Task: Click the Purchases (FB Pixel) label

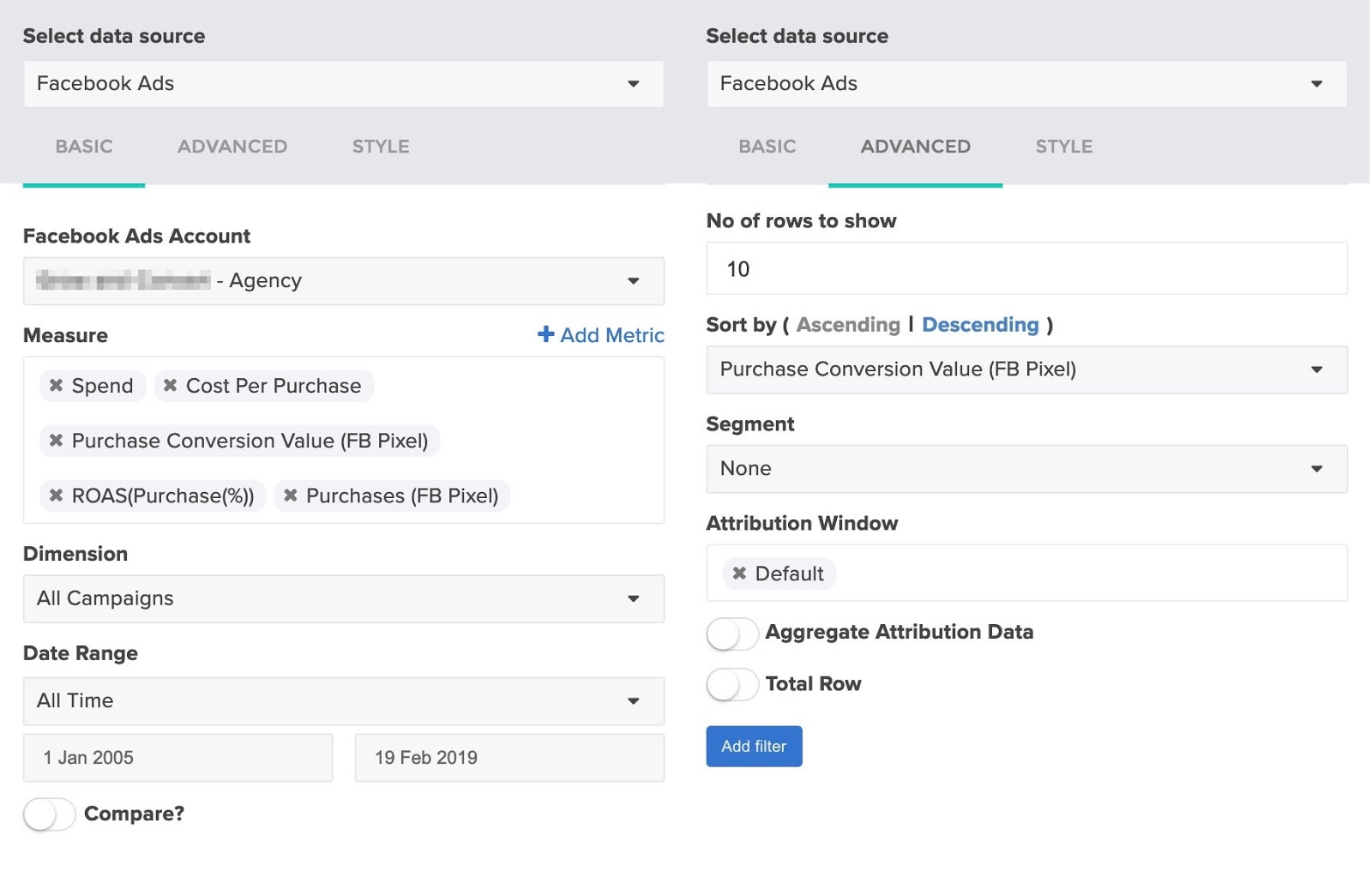Action: point(402,496)
